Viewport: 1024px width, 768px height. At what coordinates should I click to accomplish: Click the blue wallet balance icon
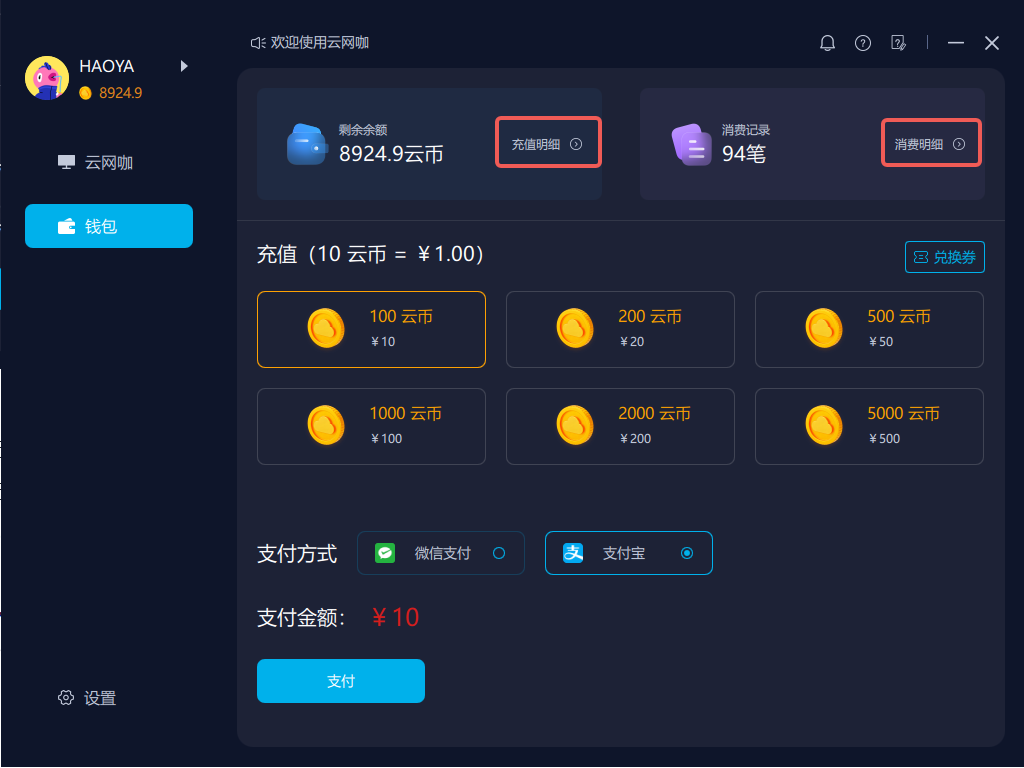306,144
